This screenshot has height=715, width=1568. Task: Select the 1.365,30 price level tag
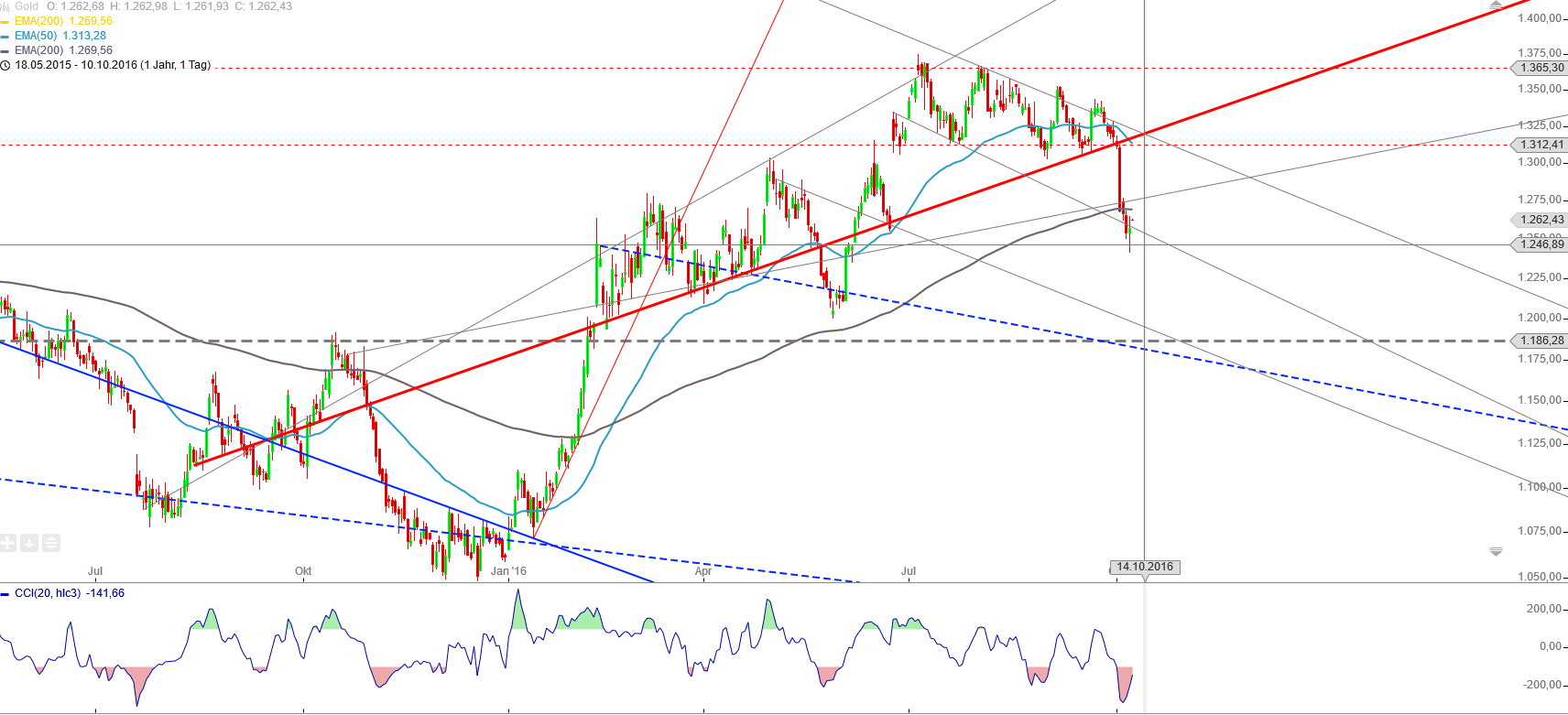[x=1541, y=68]
